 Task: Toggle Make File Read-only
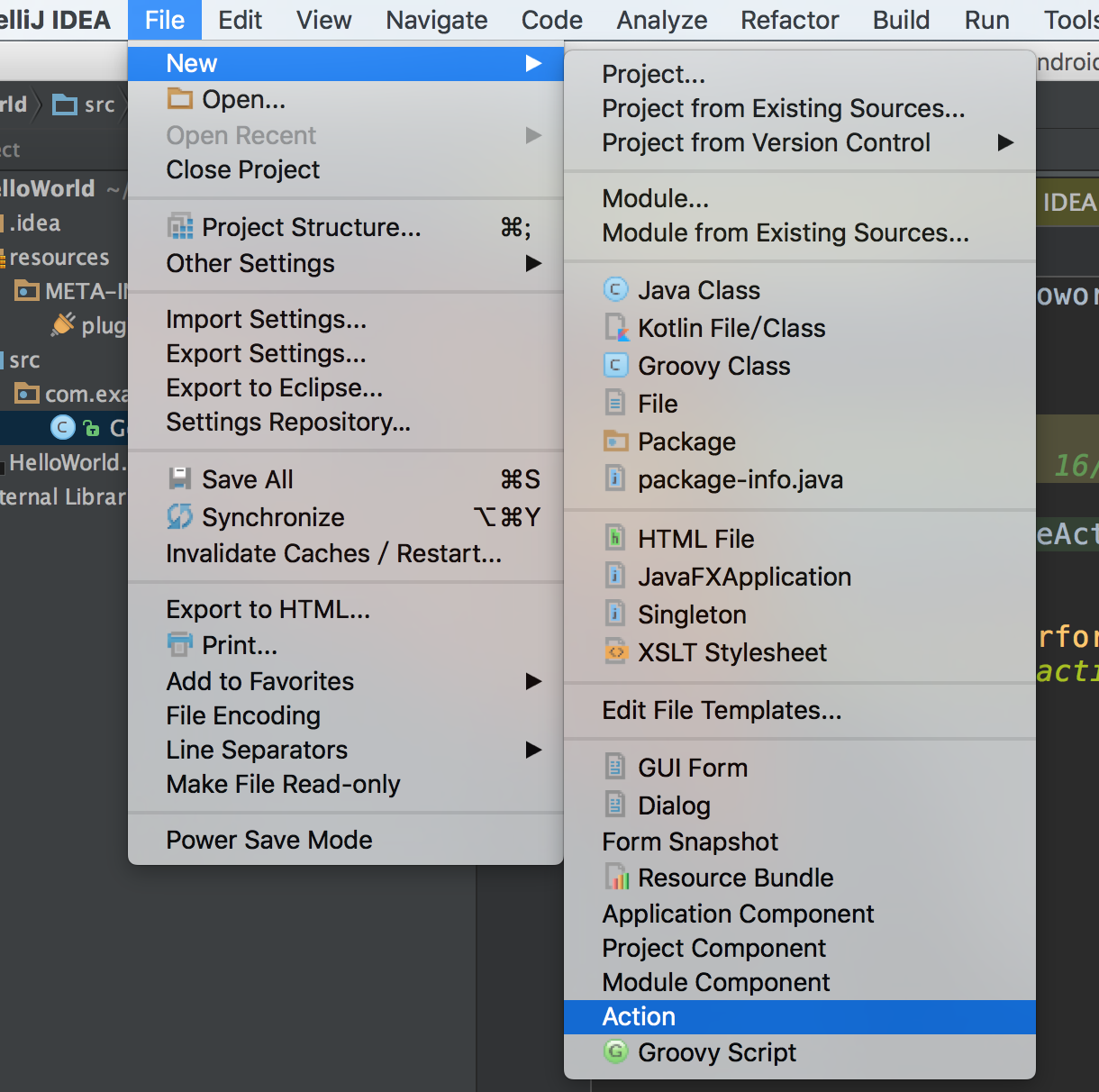pyautogui.click(x=283, y=784)
